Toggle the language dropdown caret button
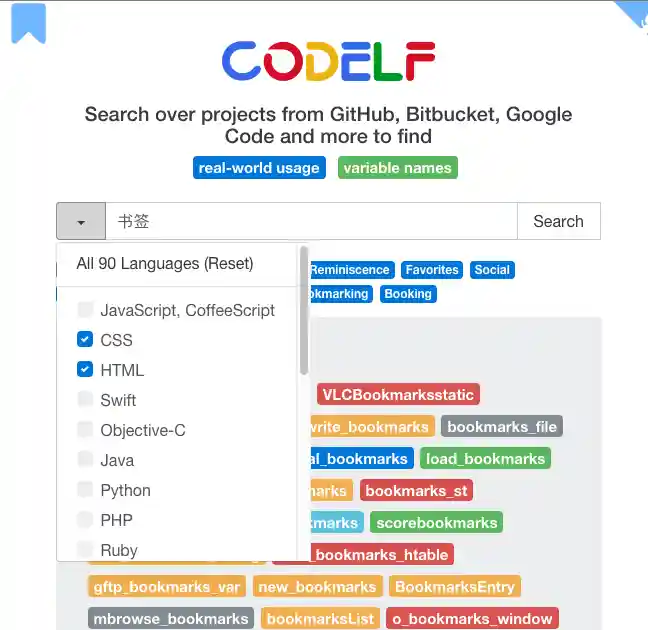The image size is (648, 630). click(81, 222)
